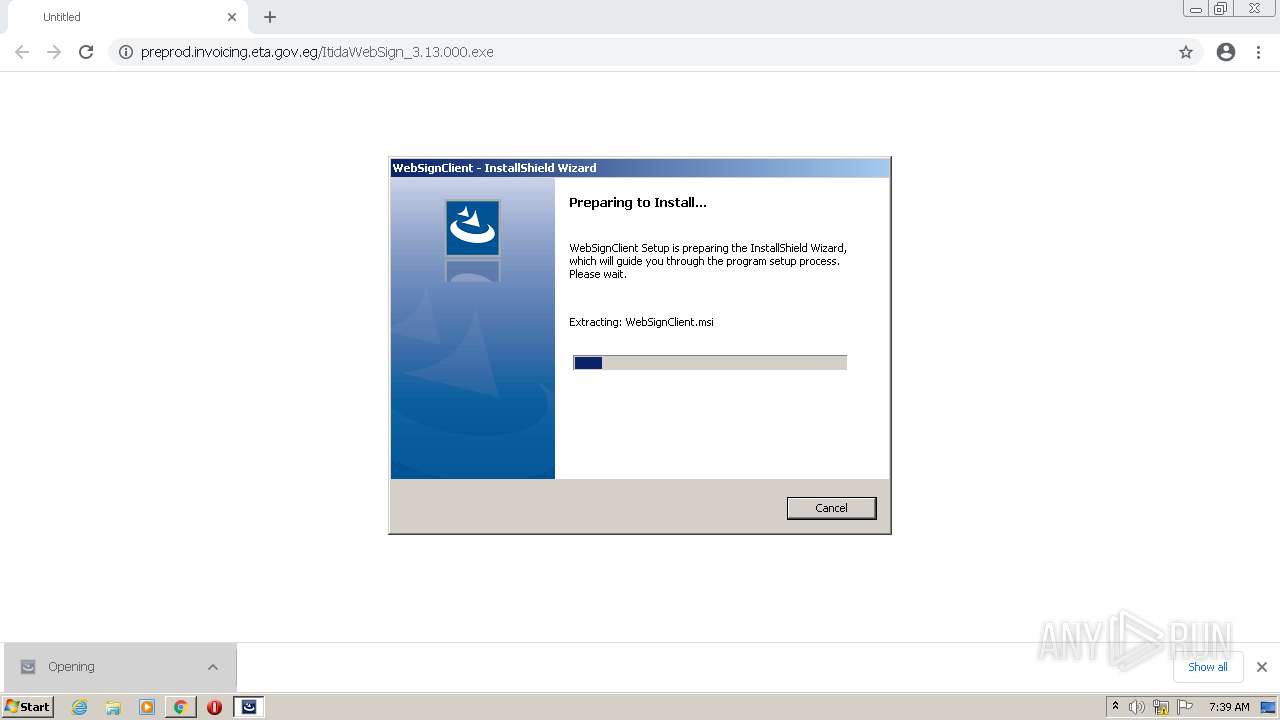
Task: Show hidden tray icons arrow
Action: click(x=1115, y=707)
